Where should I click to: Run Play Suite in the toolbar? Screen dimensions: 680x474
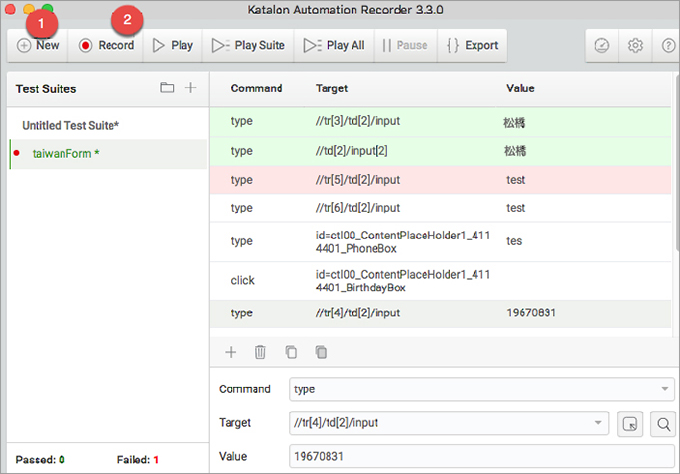pos(248,45)
